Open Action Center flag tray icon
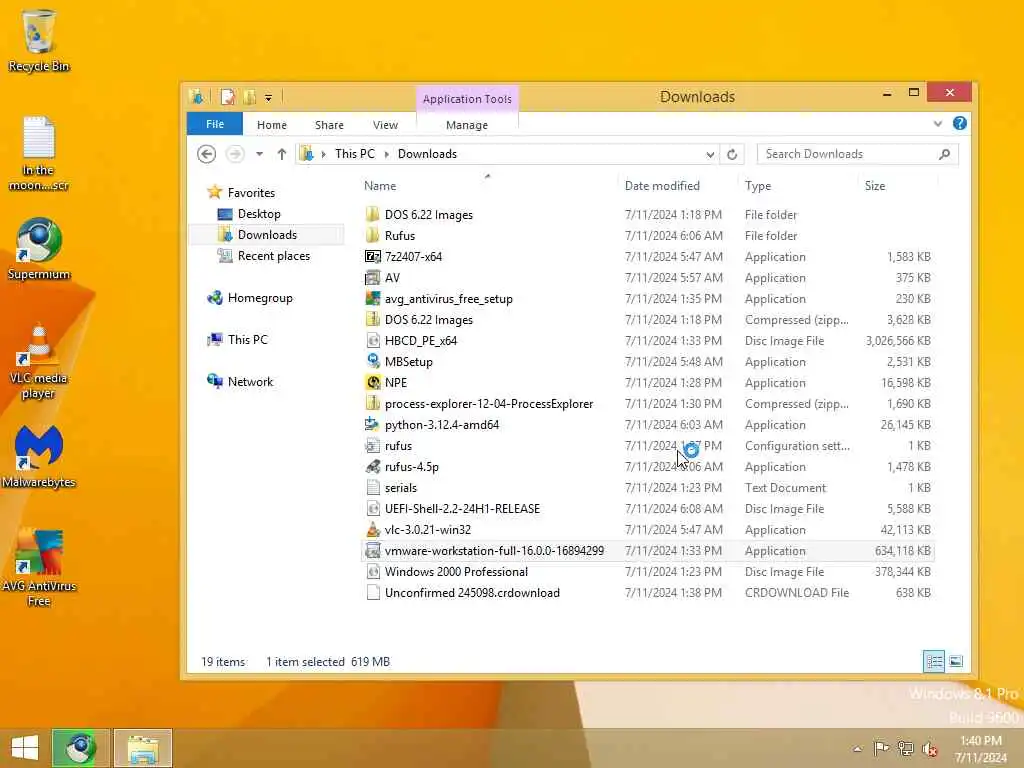 (x=881, y=748)
